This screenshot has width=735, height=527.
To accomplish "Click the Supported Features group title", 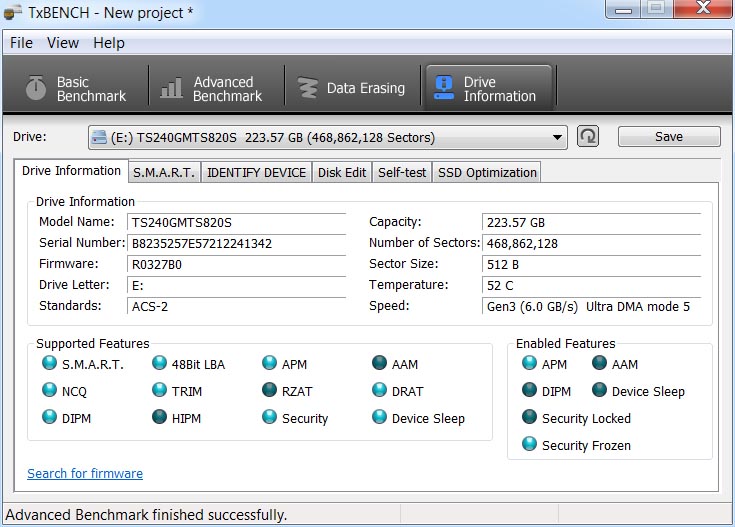I will pos(92,344).
